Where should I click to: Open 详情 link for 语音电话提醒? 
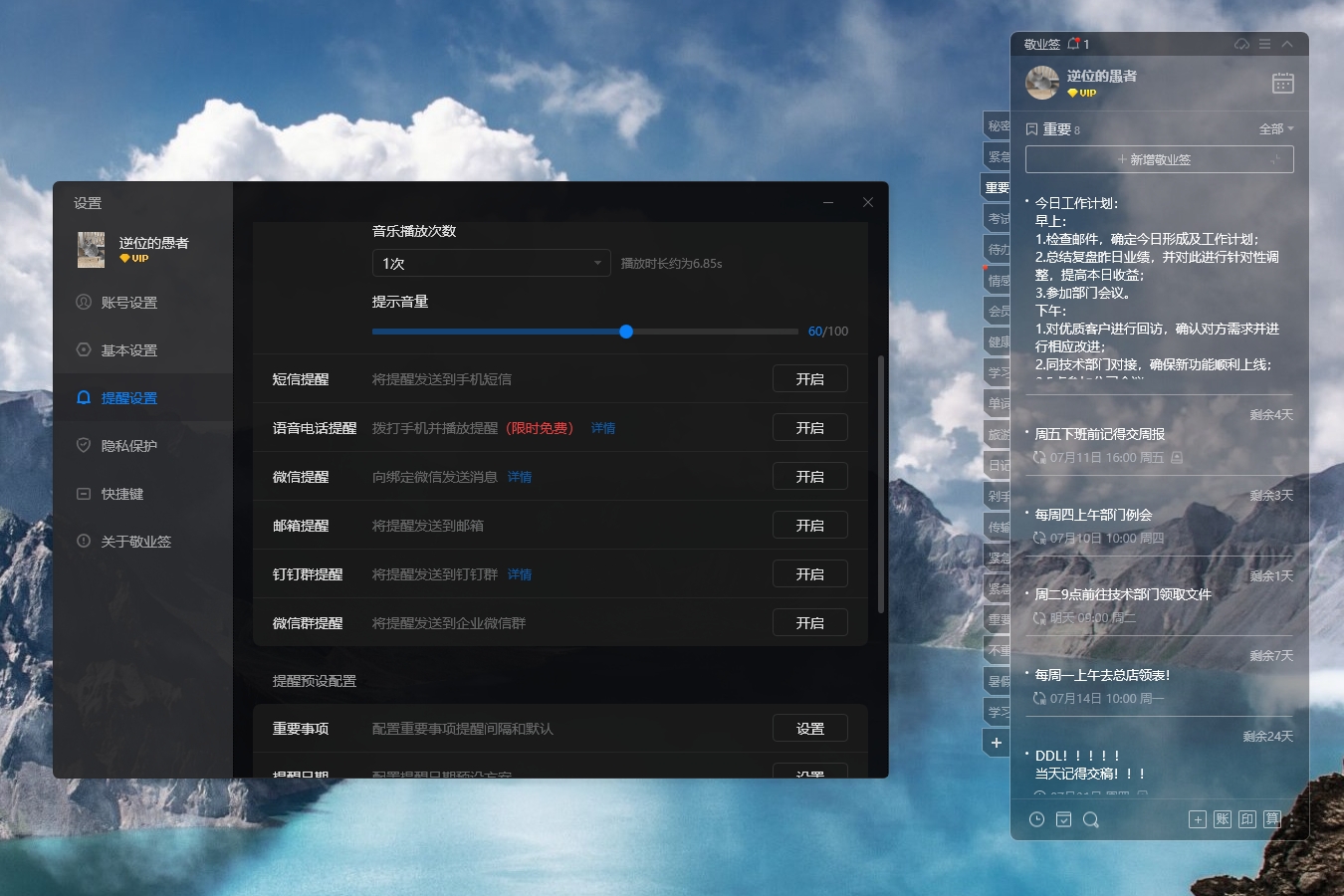(603, 428)
